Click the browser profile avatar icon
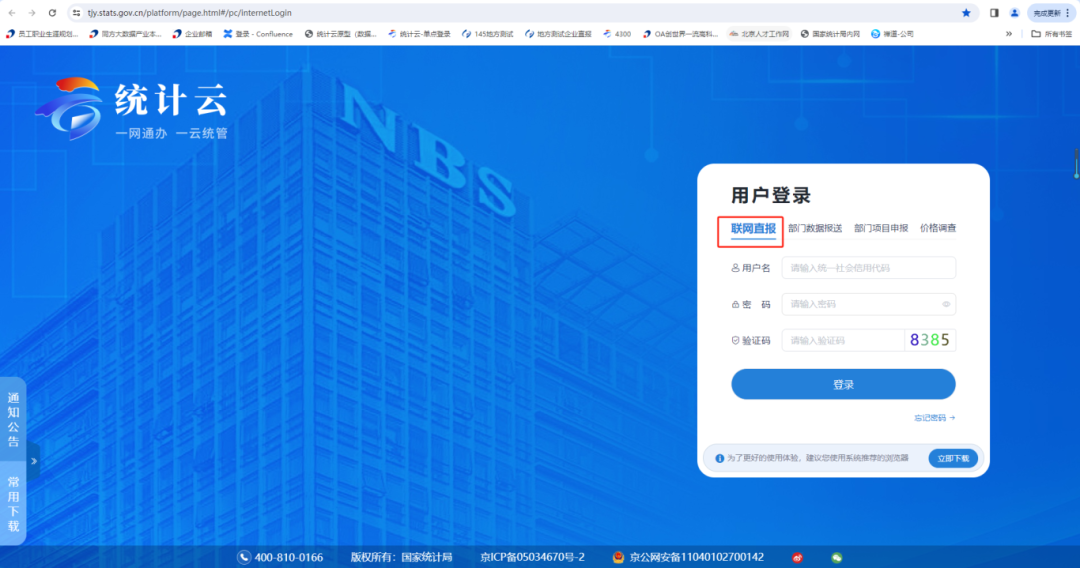 1014,13
